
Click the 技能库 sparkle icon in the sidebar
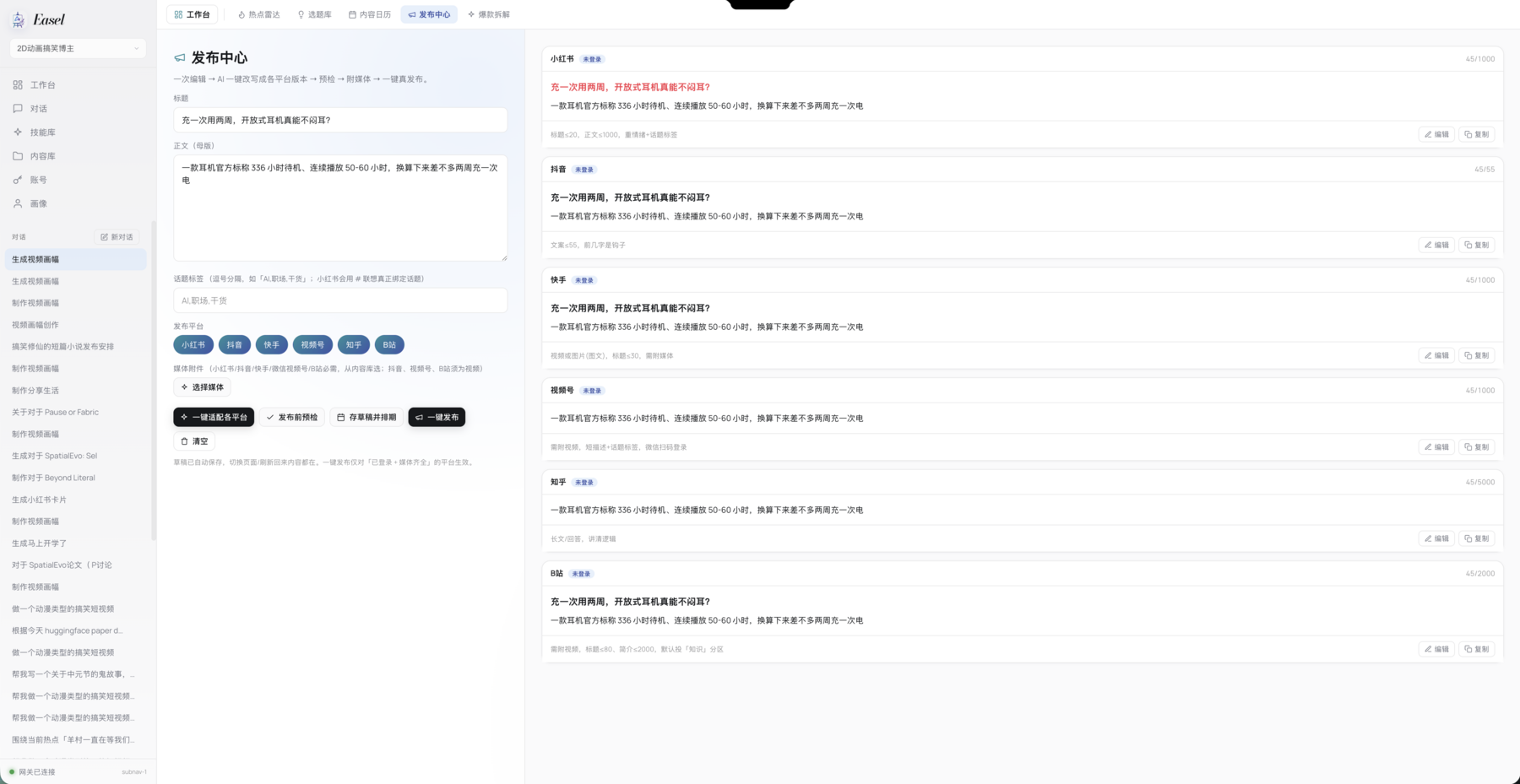[18, 132]
